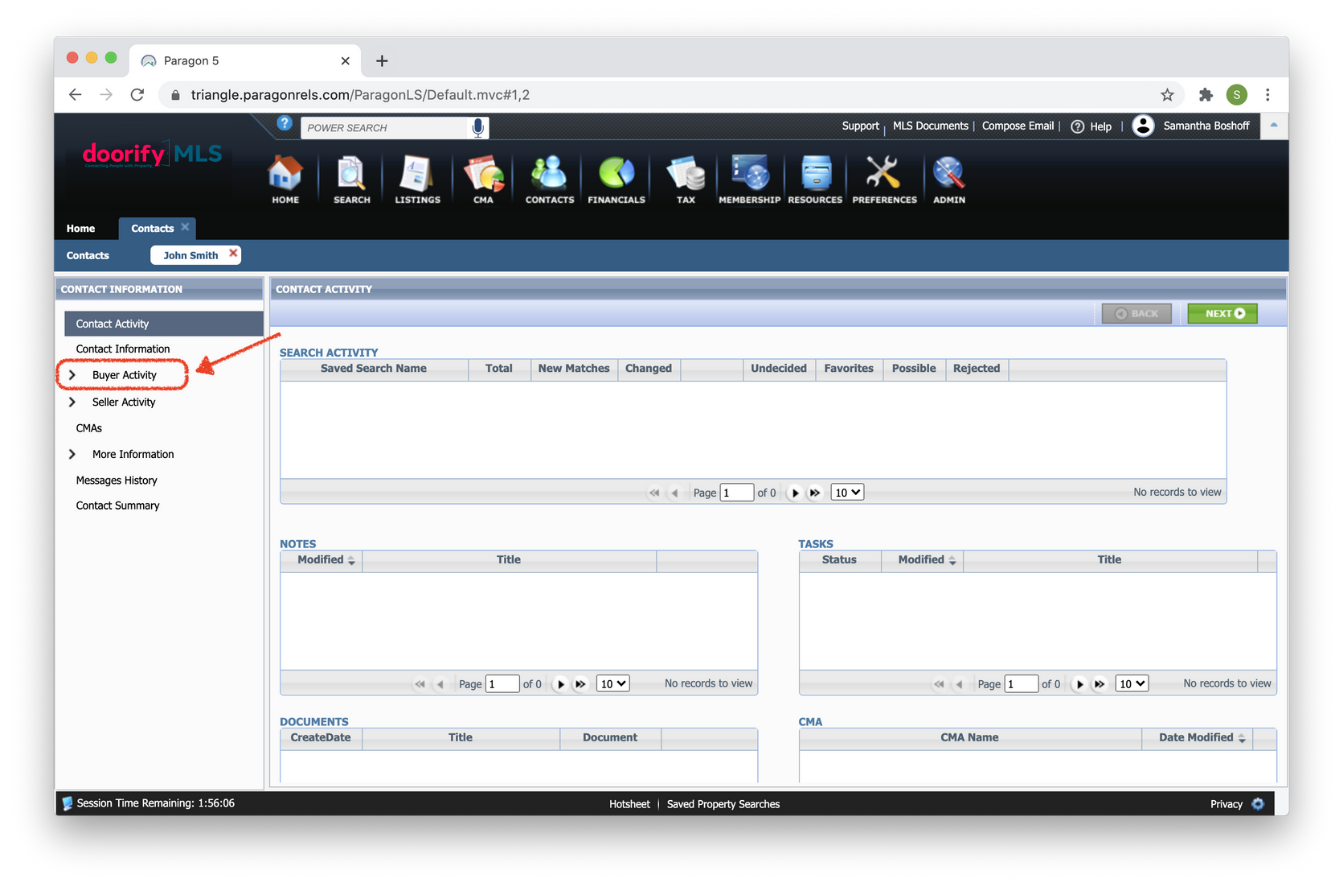Image resolution: width=1344 pixels, height=887 pixels.
Task: Click the Back button
Action: (1136, 314)
